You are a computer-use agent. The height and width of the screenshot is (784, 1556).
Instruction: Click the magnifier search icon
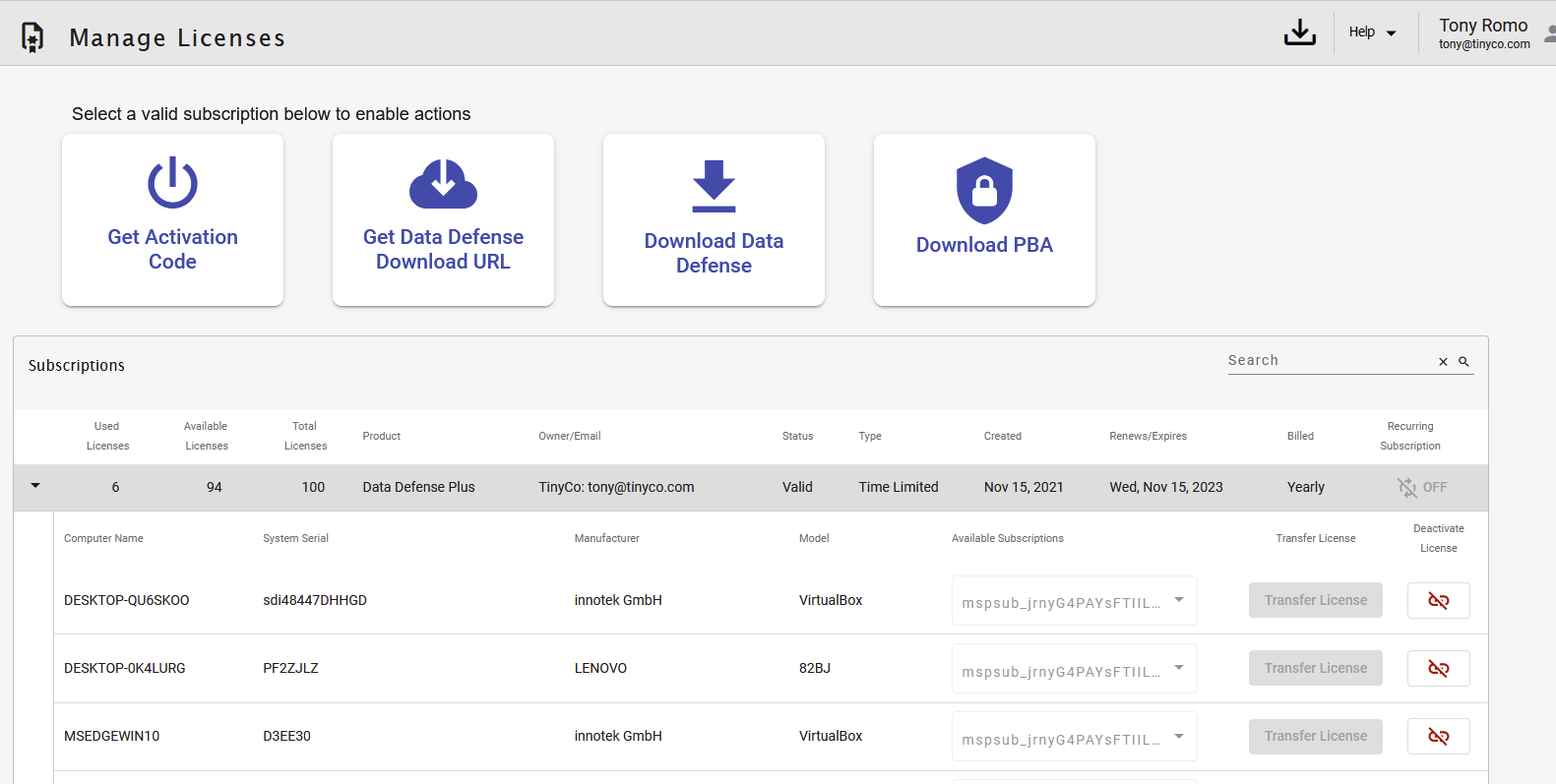(x=1463, y=362)
